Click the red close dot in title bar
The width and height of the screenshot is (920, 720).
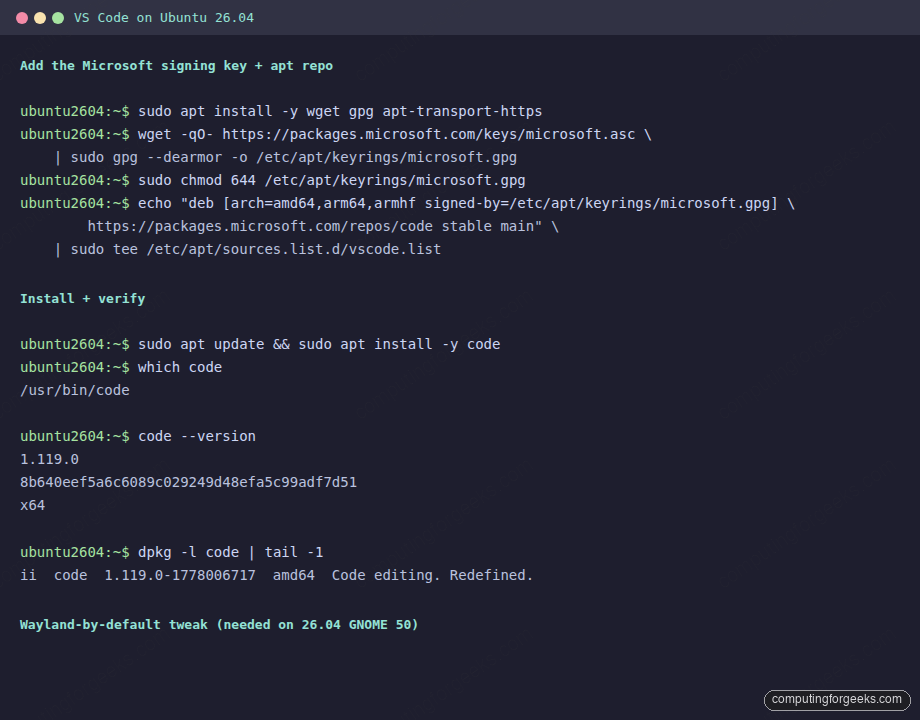click(x=22, y=18)
